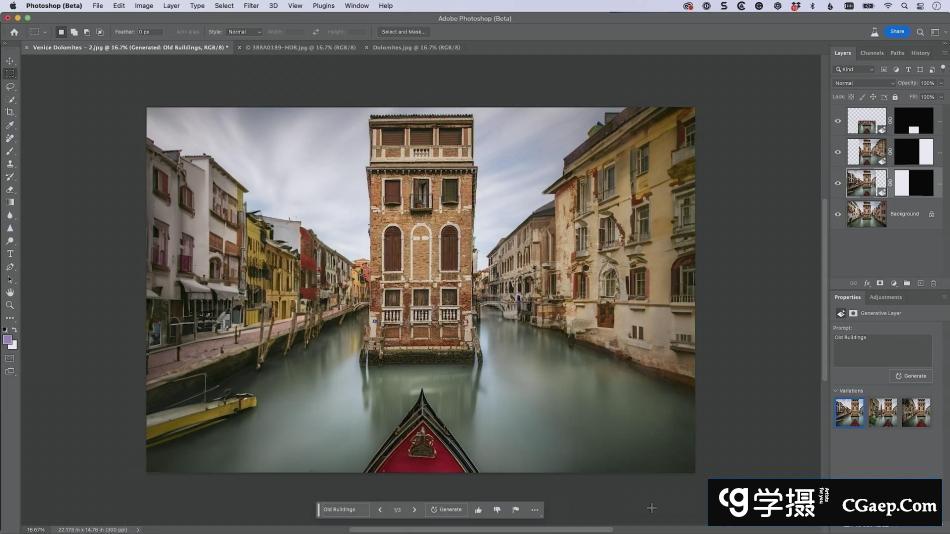Image resolution: width=950 pixels, height=534 pixels.
Task: Collapse the Variations section
Action: (x=835, y=391)
